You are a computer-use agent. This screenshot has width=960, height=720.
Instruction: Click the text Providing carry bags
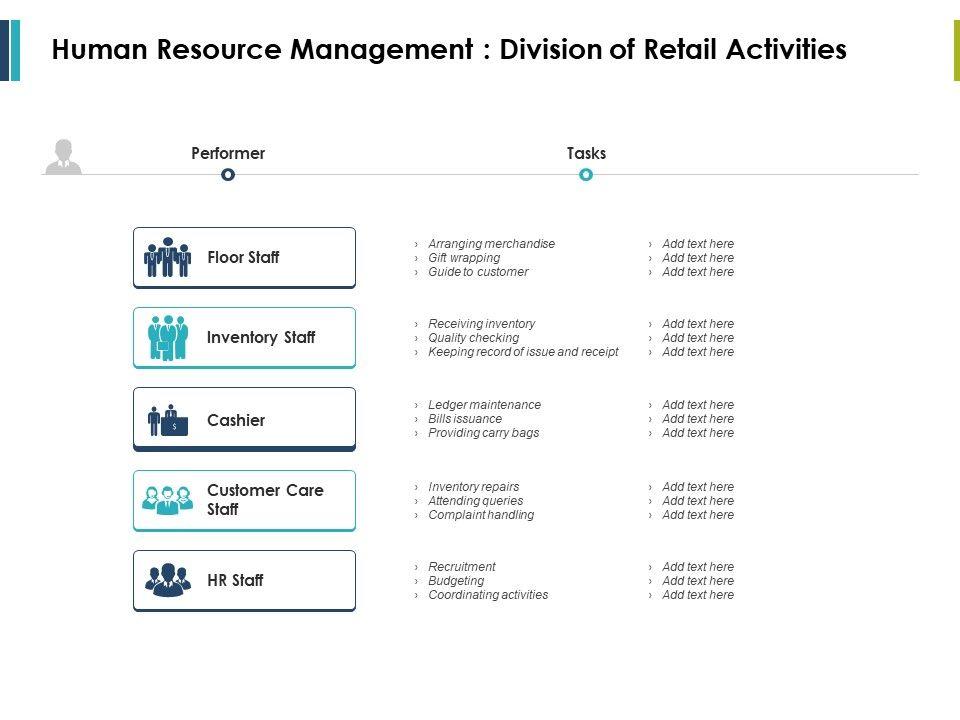point(483,433)
